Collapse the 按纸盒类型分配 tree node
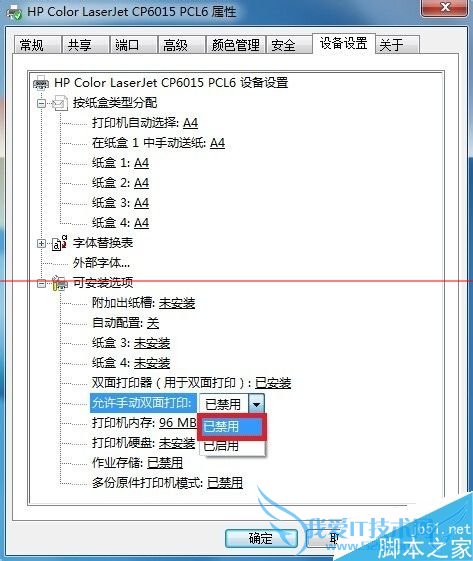The image size is (473, 561). [x=42, y=103]
